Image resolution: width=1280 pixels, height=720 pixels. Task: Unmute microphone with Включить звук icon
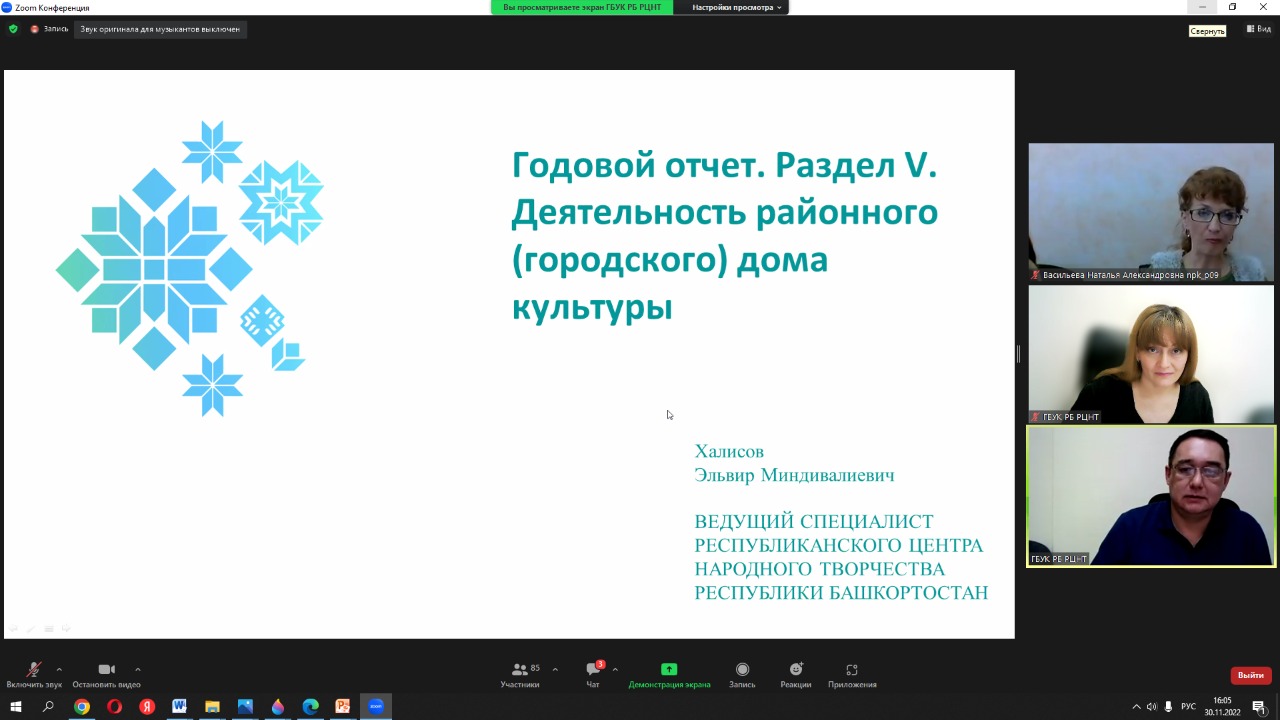coord(34,670)
